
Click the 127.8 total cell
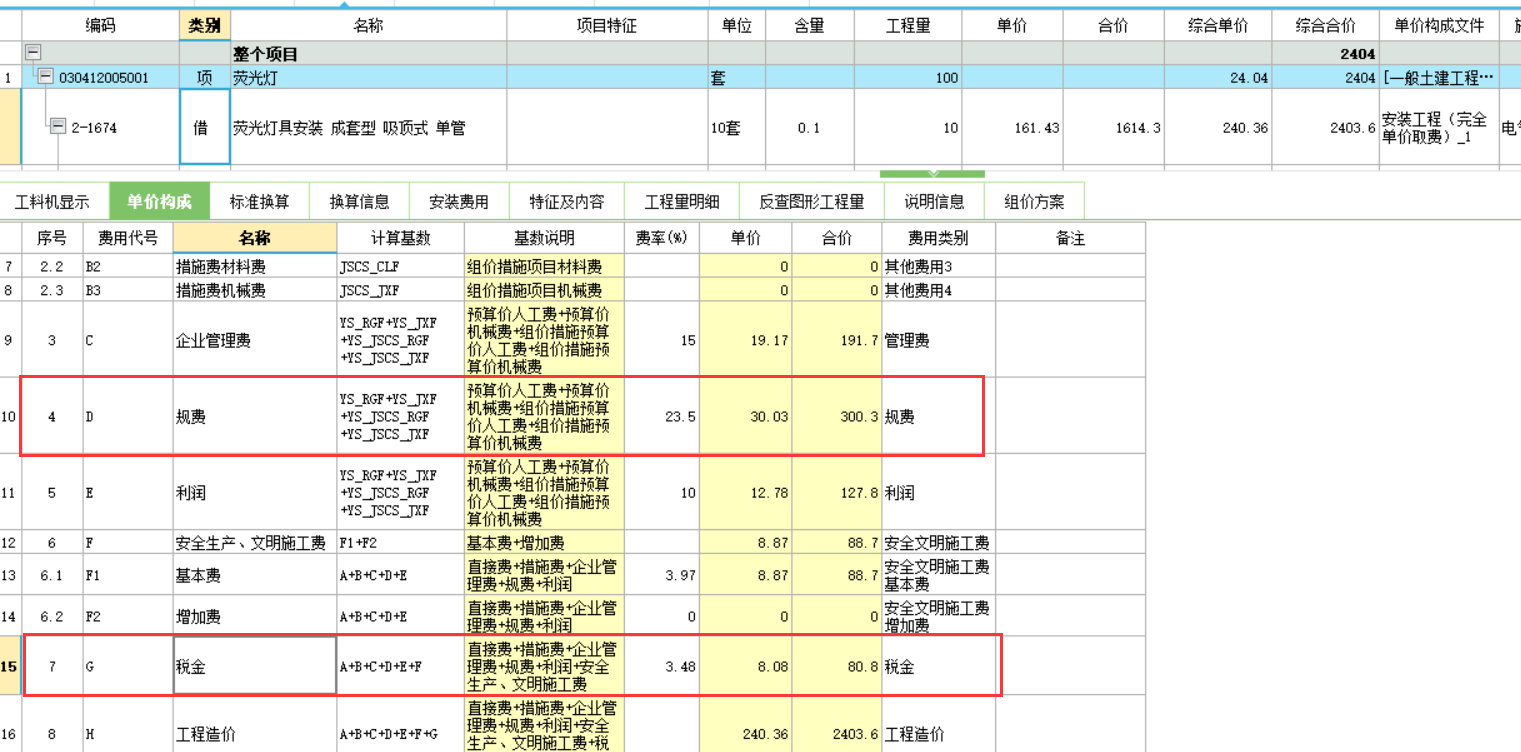837,492
